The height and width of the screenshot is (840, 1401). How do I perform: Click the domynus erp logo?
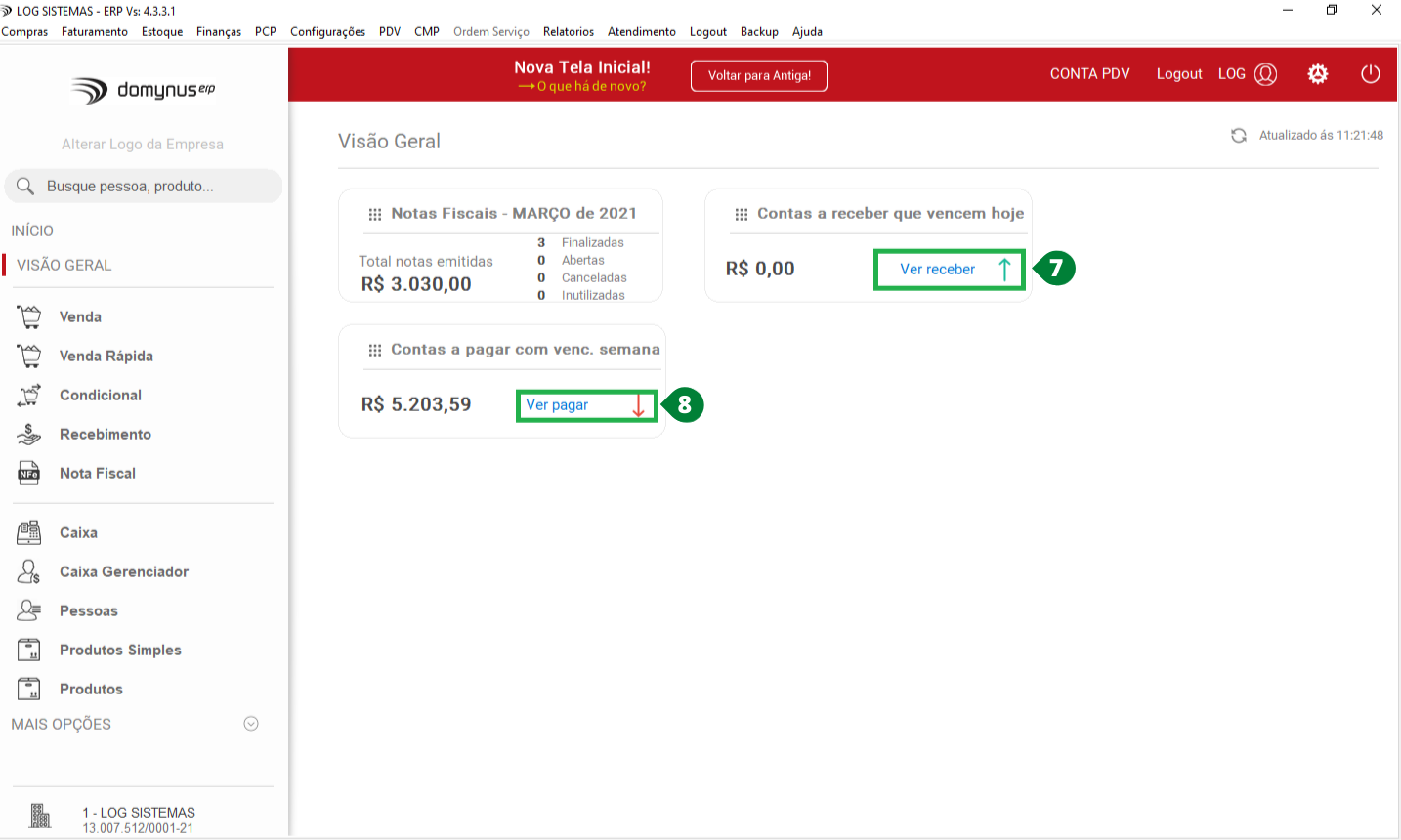click(x=143, y=90)
